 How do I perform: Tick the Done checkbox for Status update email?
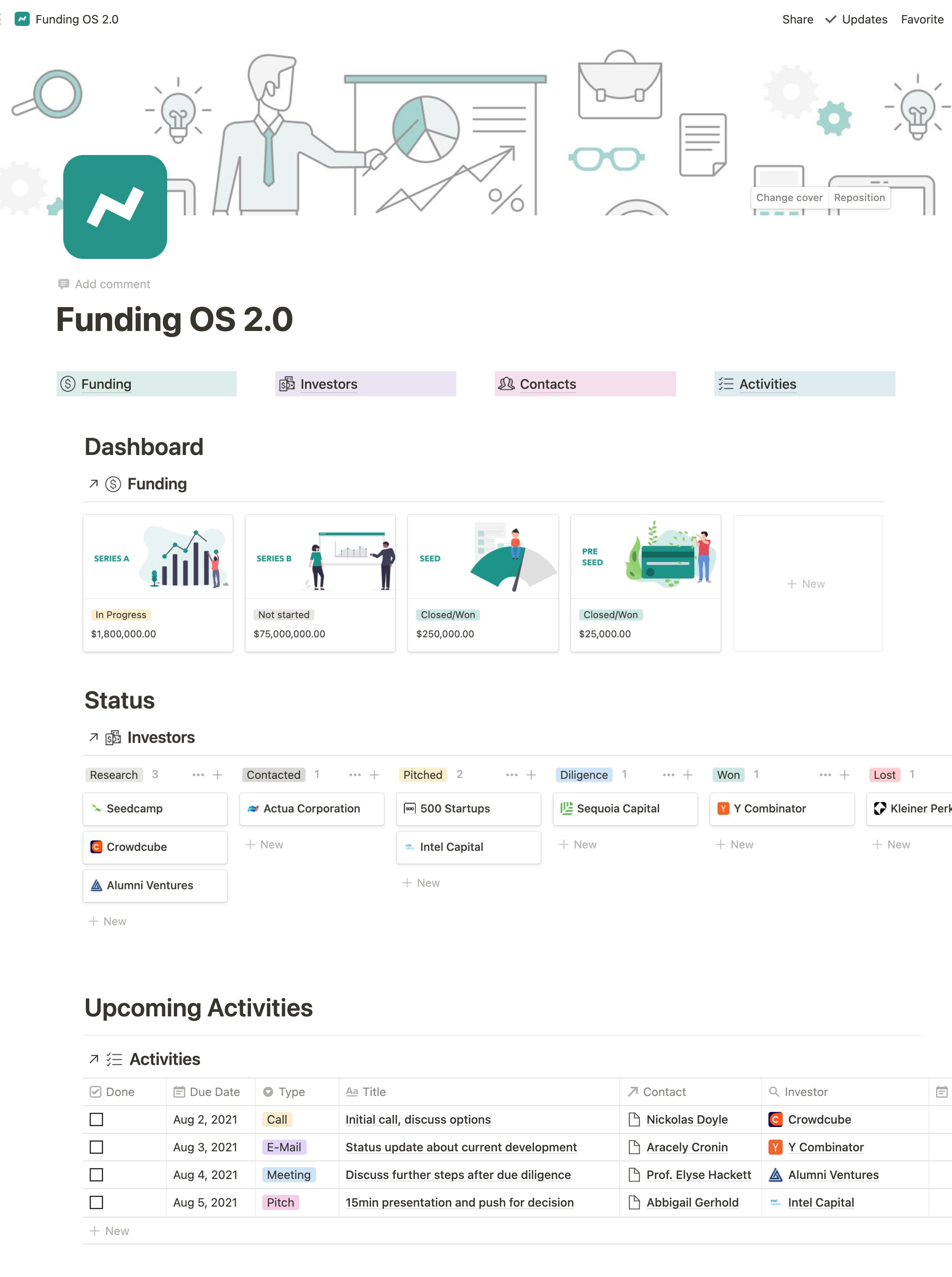pyautogui.click(x=96, y=1147)
